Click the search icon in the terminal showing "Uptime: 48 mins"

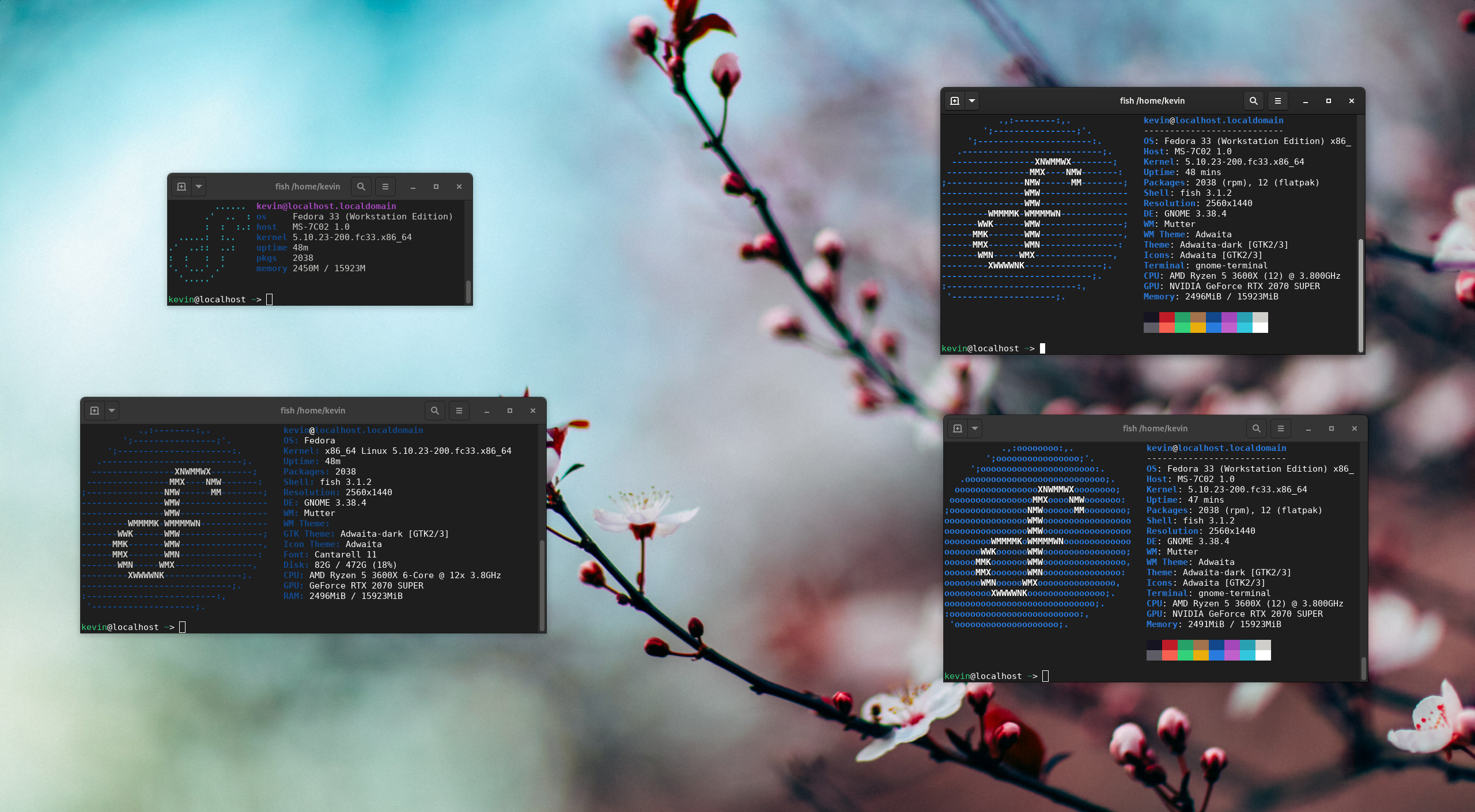(1254, 101)
